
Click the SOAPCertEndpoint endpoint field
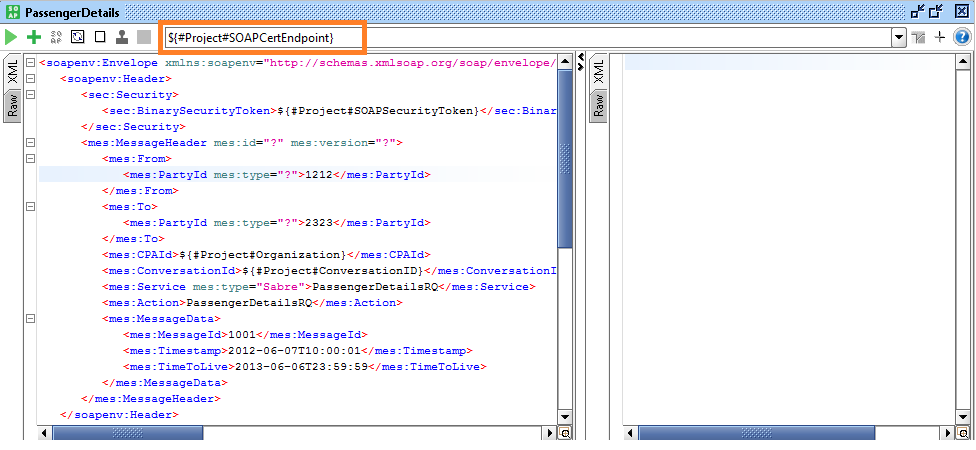[x=528, y=38]
